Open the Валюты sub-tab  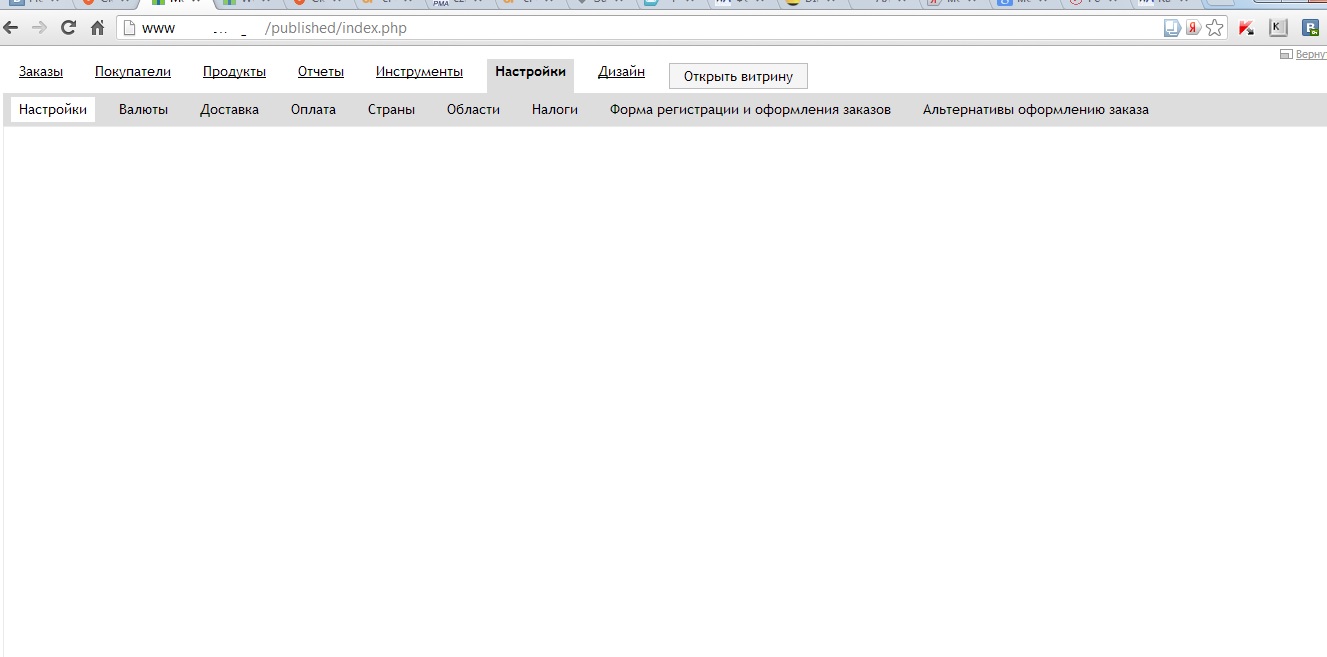tap(143, 110)
